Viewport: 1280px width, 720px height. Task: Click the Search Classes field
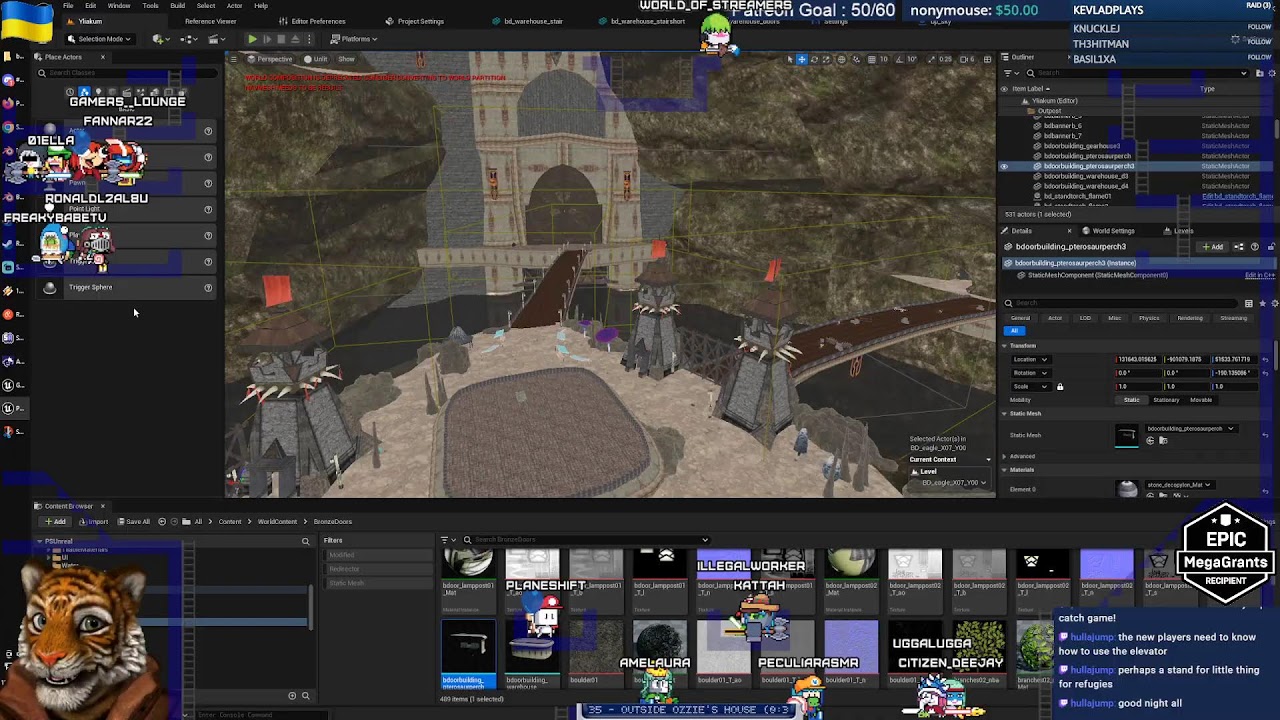[125, 73]
